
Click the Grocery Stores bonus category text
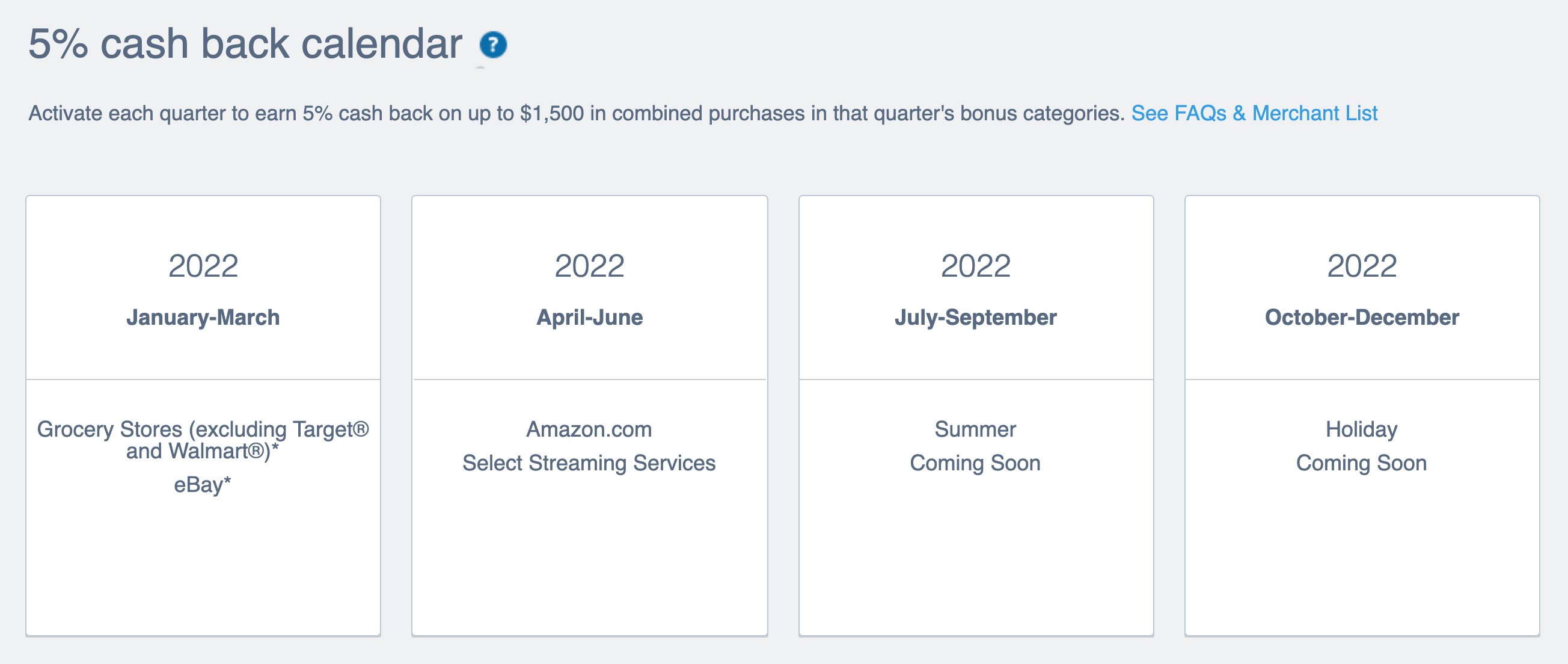coord(203,440)
